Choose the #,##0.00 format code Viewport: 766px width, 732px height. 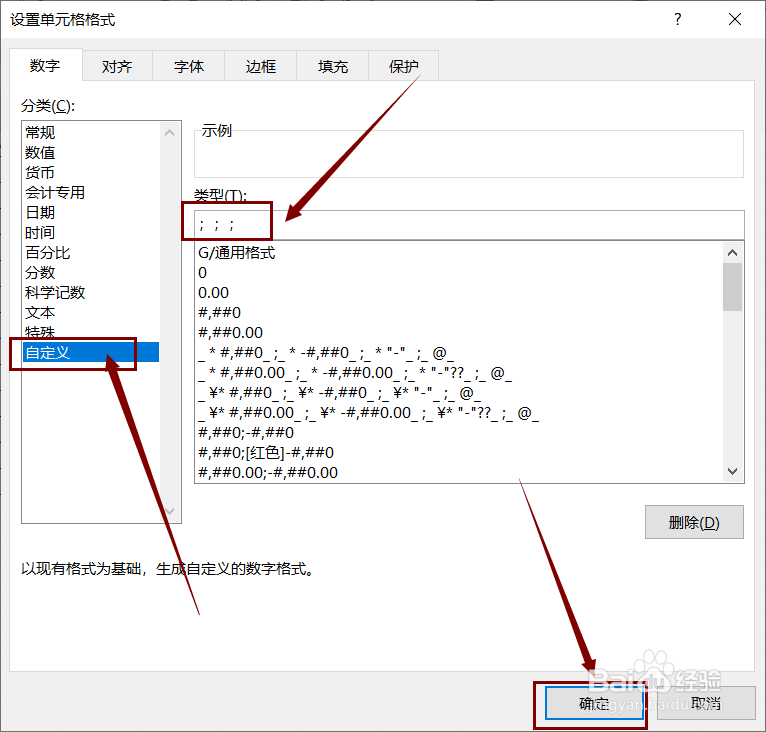(458, 333)
